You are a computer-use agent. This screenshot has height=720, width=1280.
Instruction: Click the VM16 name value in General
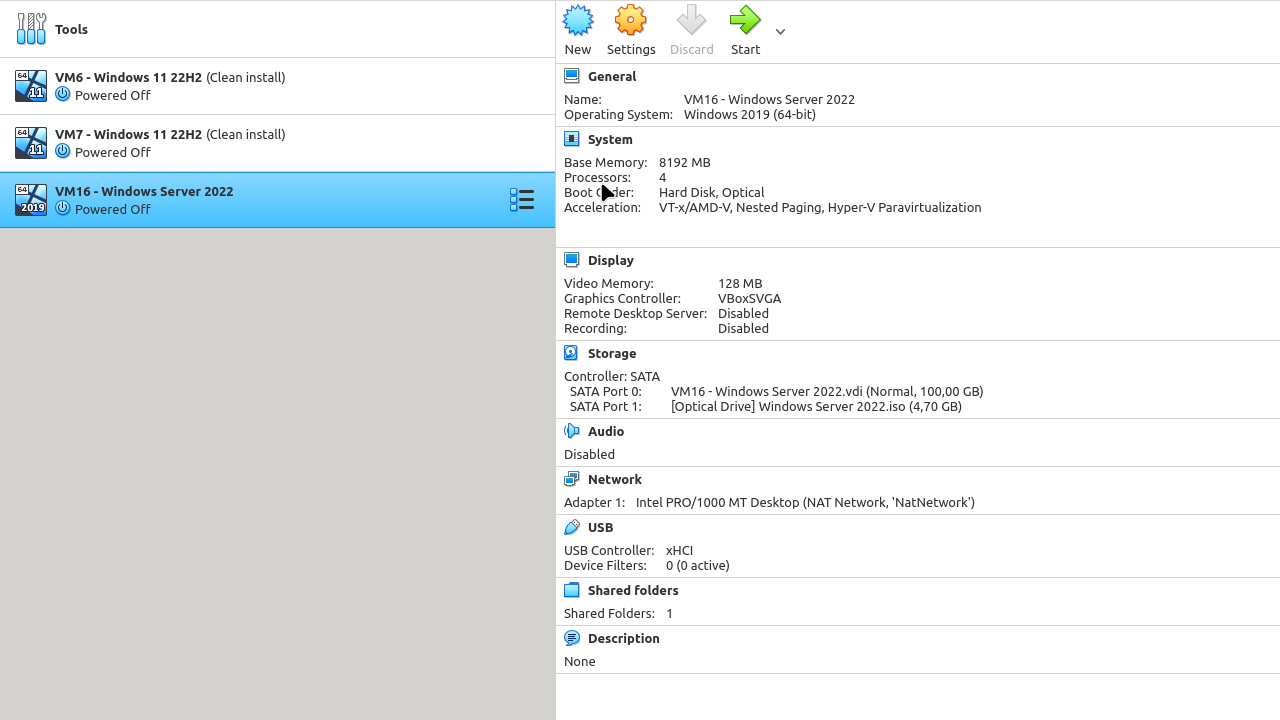[769, 99]
